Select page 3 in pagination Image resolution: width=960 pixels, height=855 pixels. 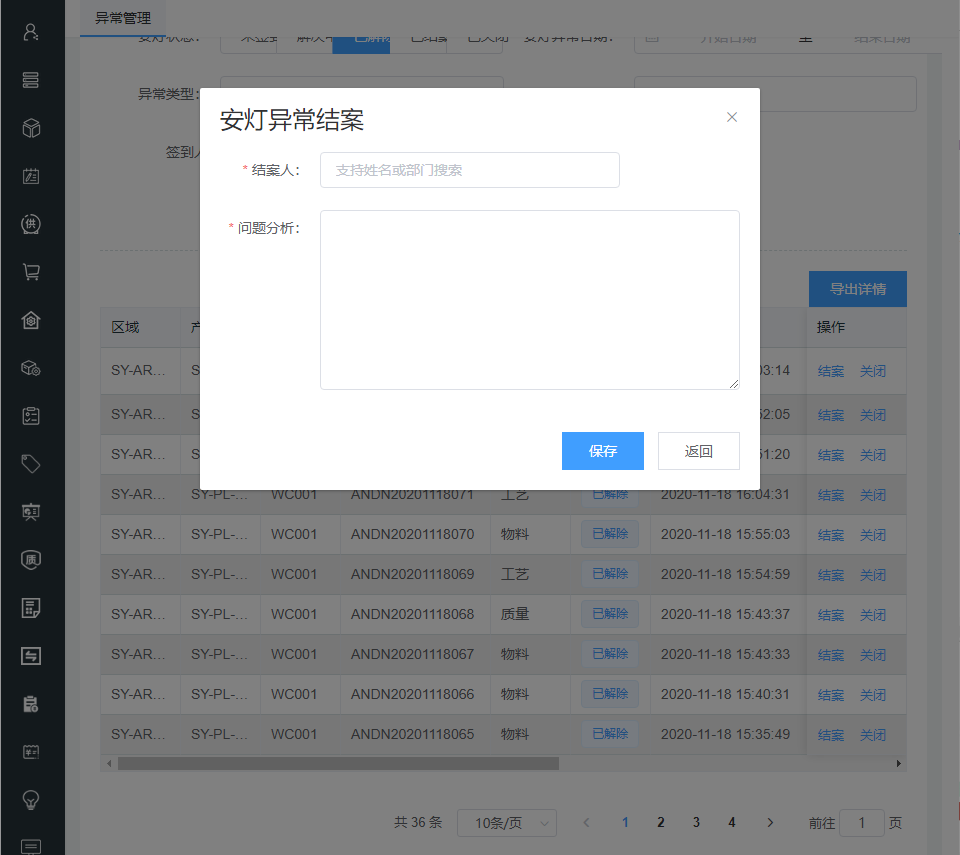click(x=696, y=822)
